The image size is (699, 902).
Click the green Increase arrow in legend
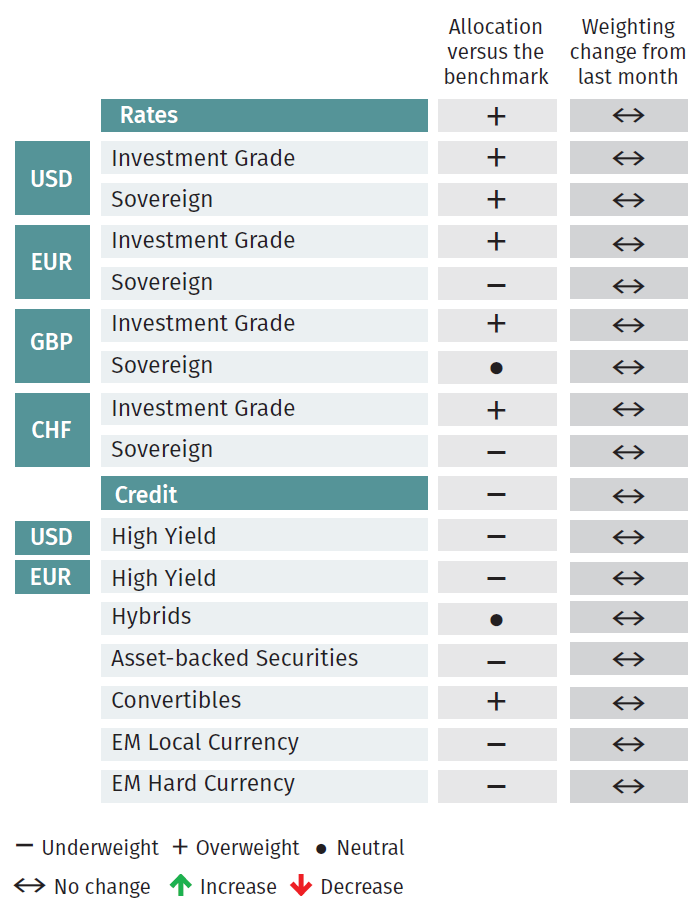tap(181, 885)
